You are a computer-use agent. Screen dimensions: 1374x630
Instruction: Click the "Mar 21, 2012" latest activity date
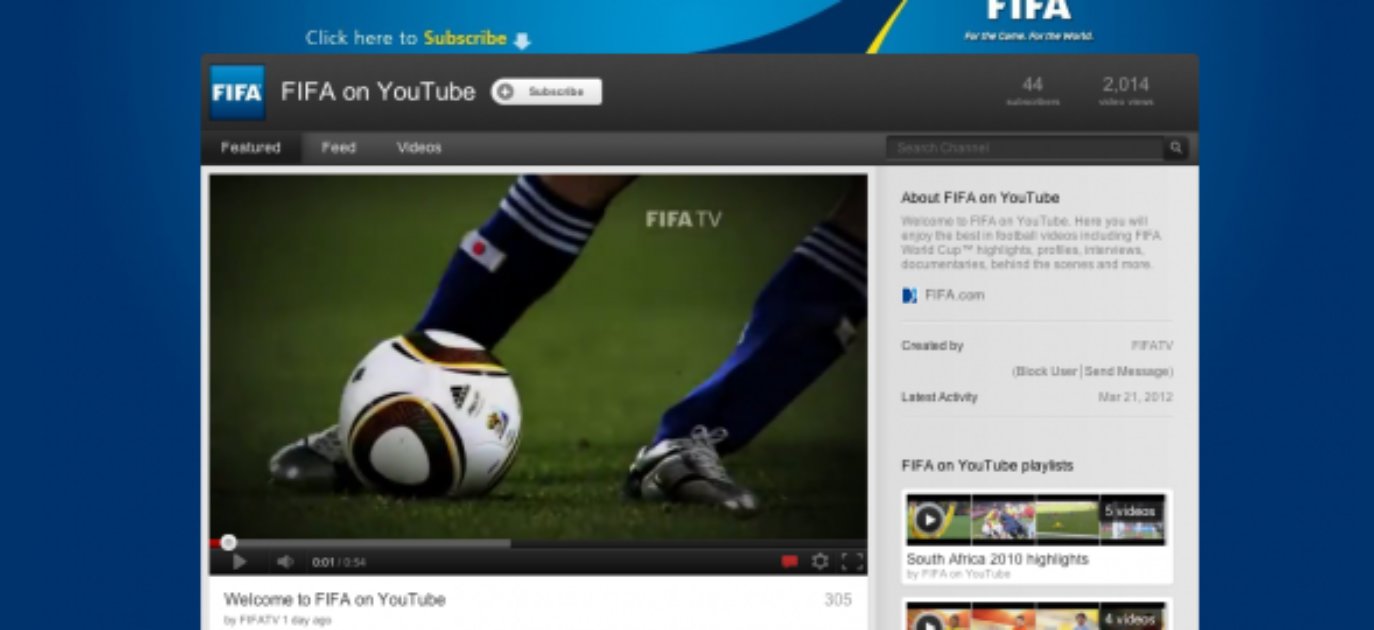click(1135, 397)
